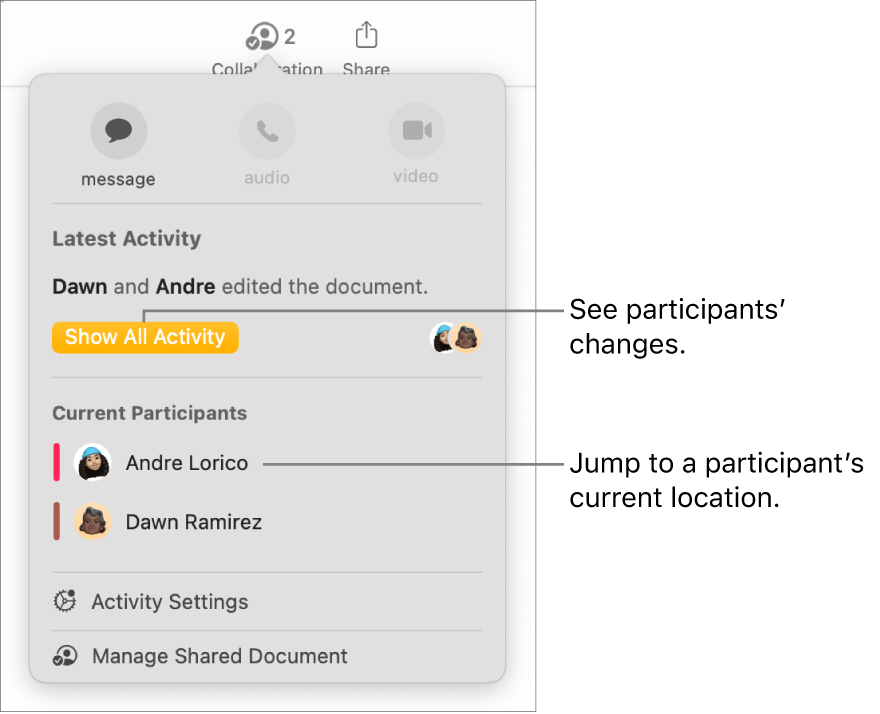Start a message with participants
The width and height of the screenshot is (880, 714).
[x=119, y=131]
